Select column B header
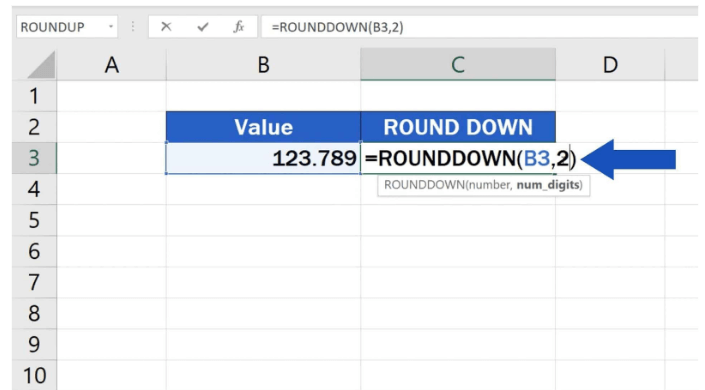 click(263, 65)
